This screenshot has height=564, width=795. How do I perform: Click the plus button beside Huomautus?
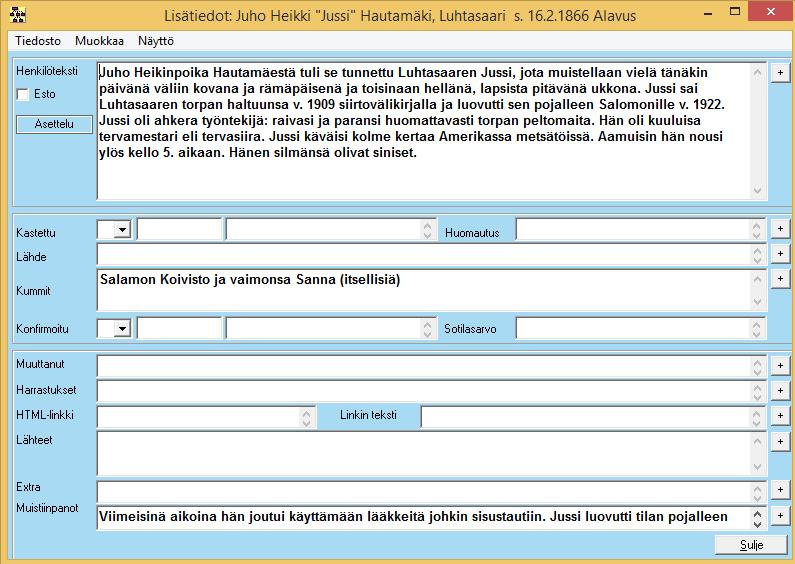click(x=780, y=229)
